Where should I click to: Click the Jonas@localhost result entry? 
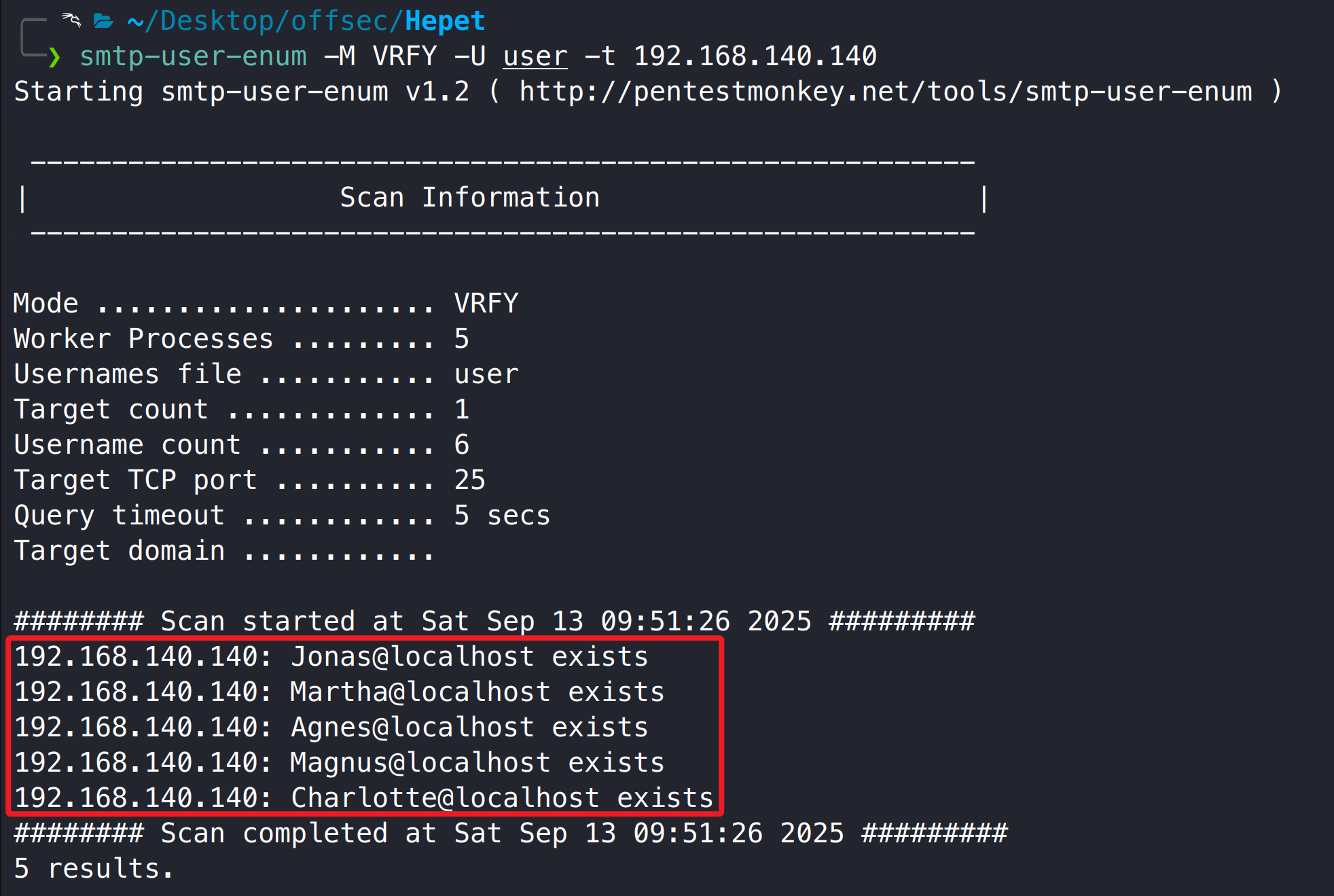412,657
